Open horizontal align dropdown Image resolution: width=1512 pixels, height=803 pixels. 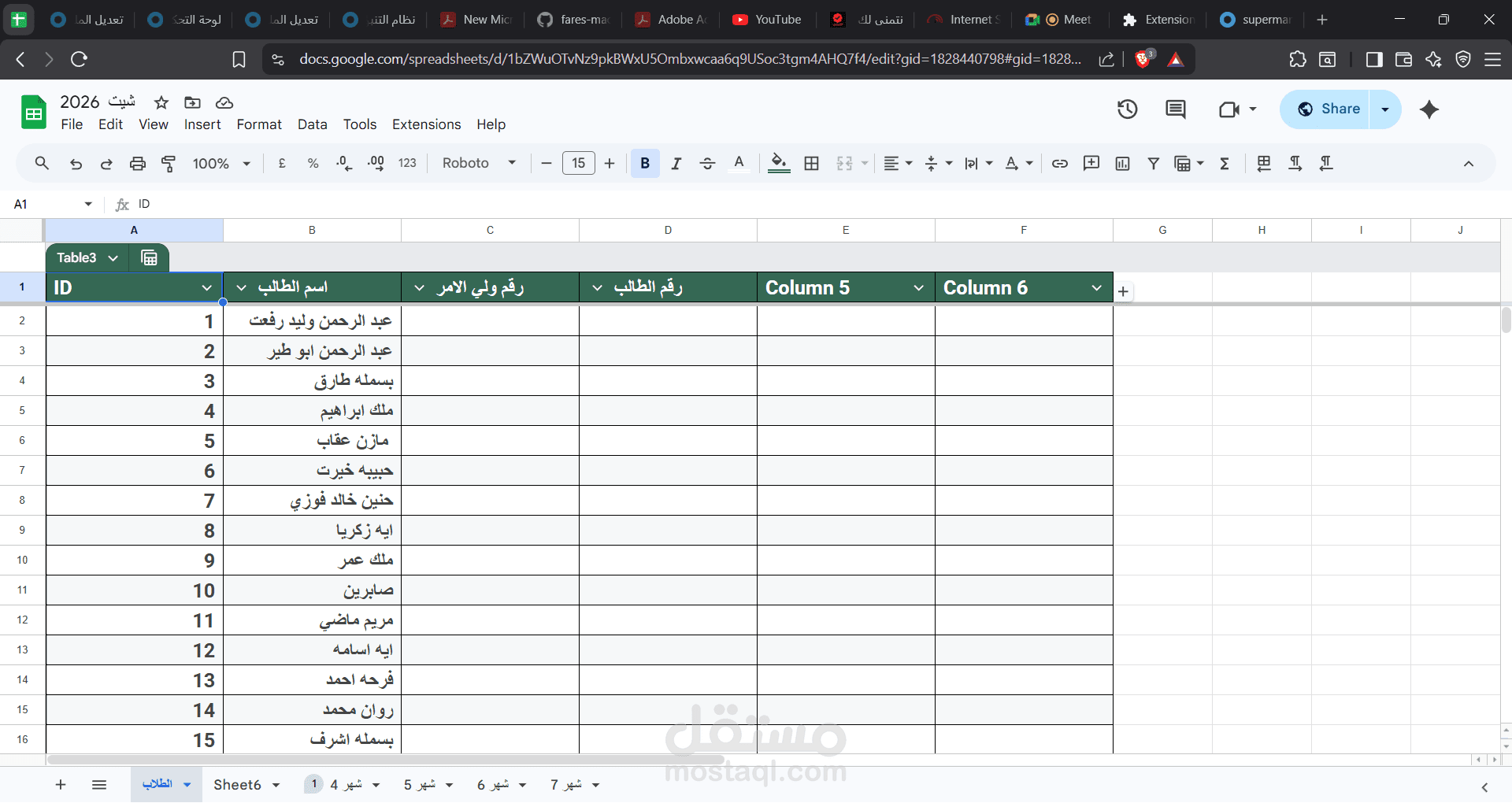tap(898, 163)
